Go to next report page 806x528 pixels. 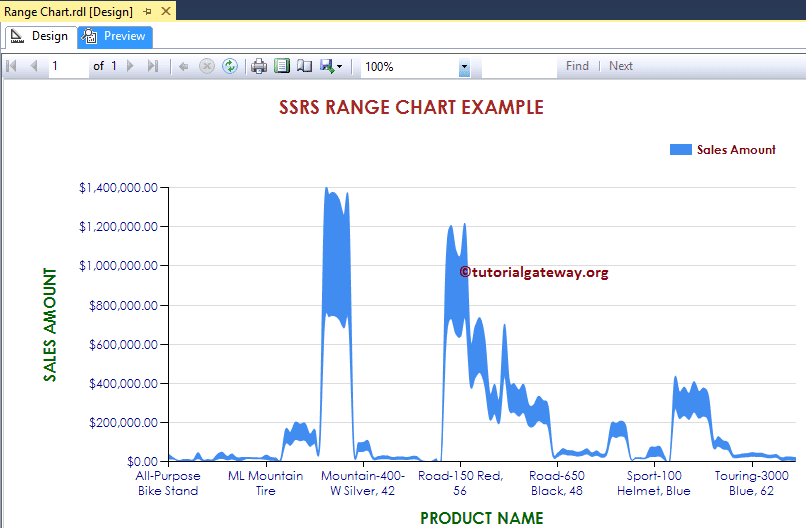tap(130, 66)
